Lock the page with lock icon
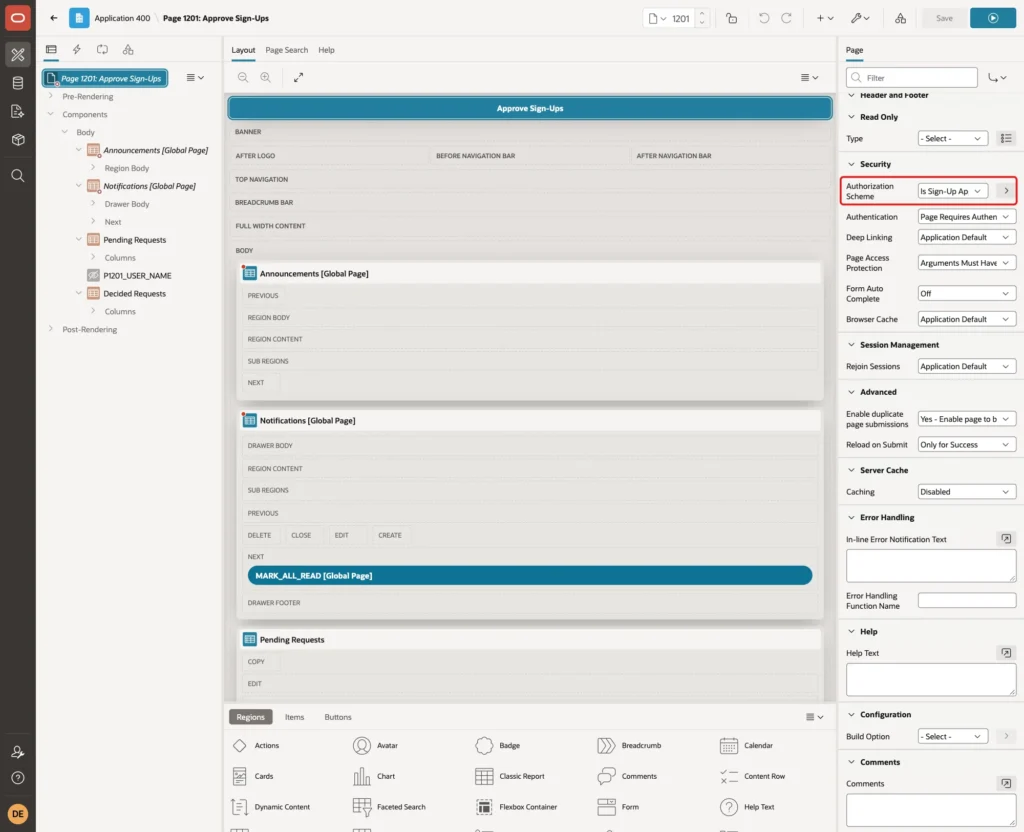The image size is (1024, 832). [x=731, y=18]
